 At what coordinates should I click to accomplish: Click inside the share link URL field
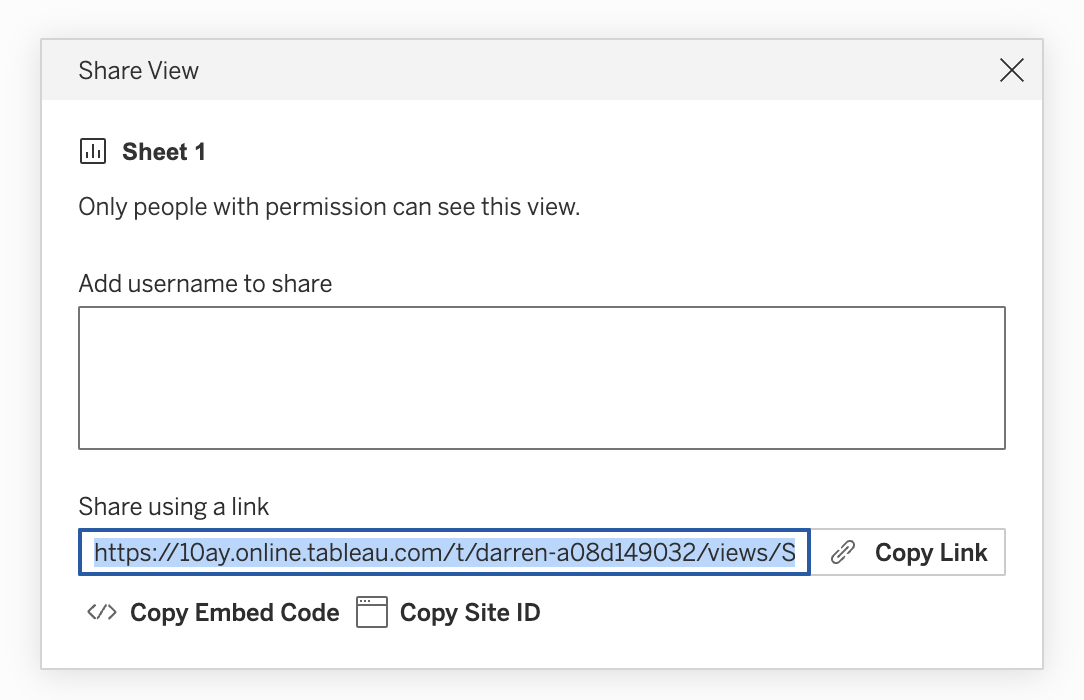tap(444, 552)
